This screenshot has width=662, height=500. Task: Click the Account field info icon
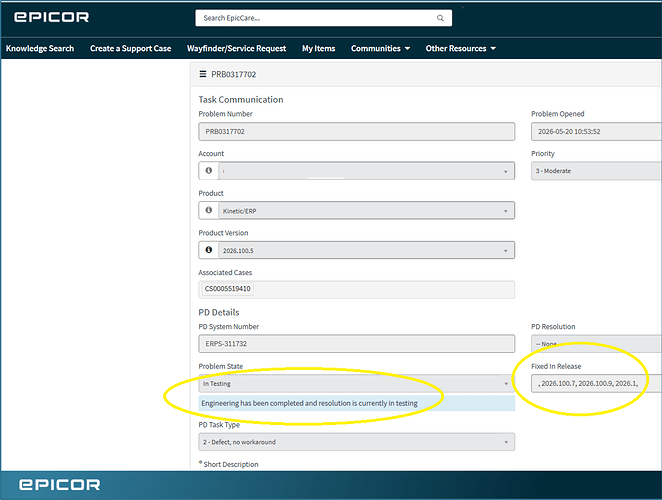(209, 171)
